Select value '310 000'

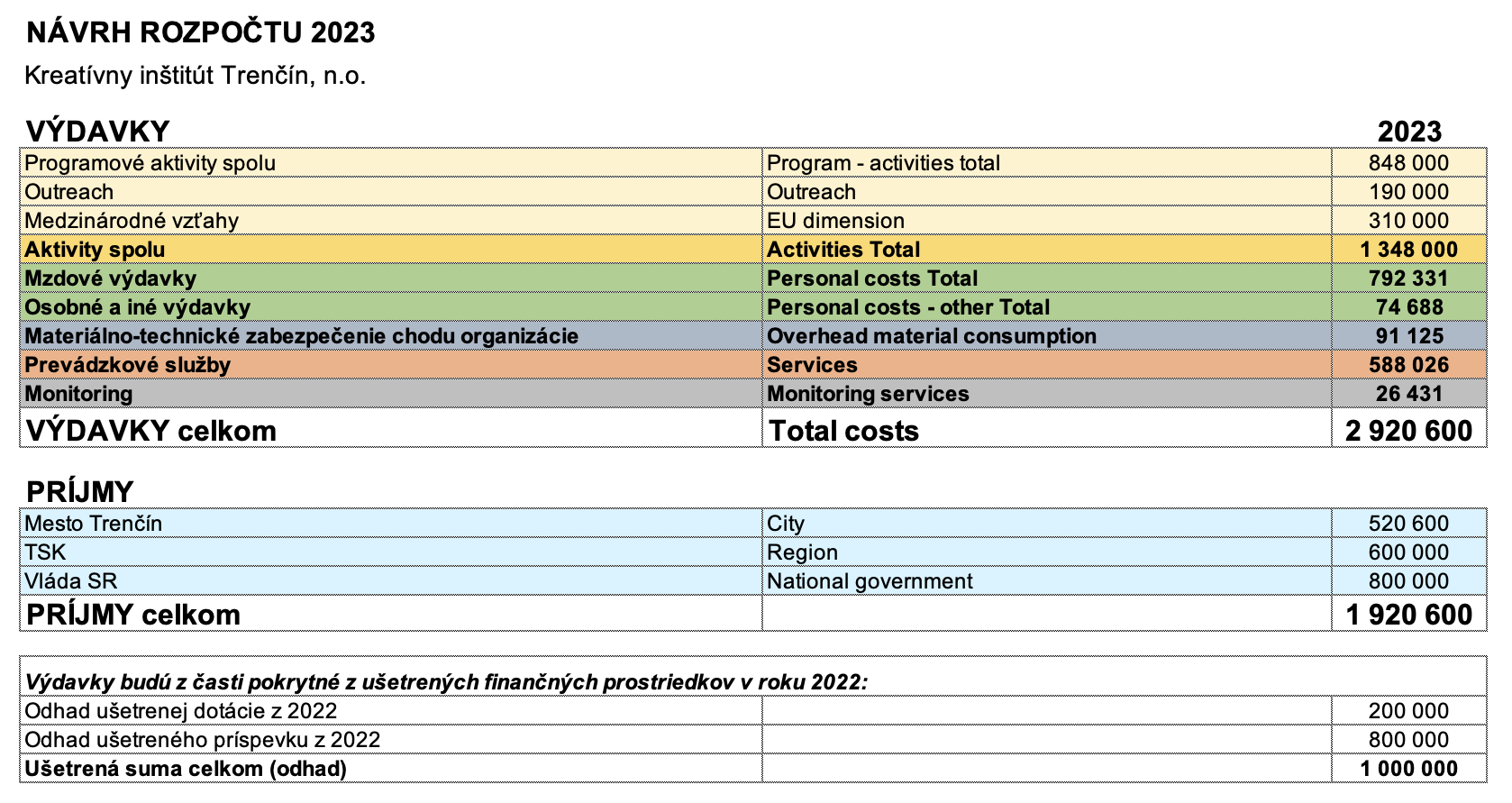click(x=1409, y=221)
